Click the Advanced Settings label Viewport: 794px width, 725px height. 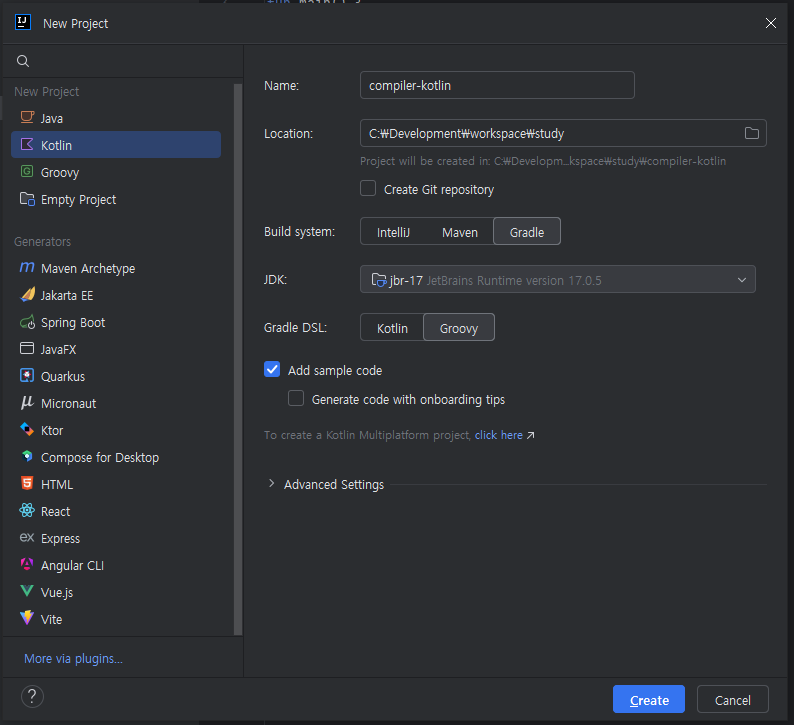(x=334, y=485)
